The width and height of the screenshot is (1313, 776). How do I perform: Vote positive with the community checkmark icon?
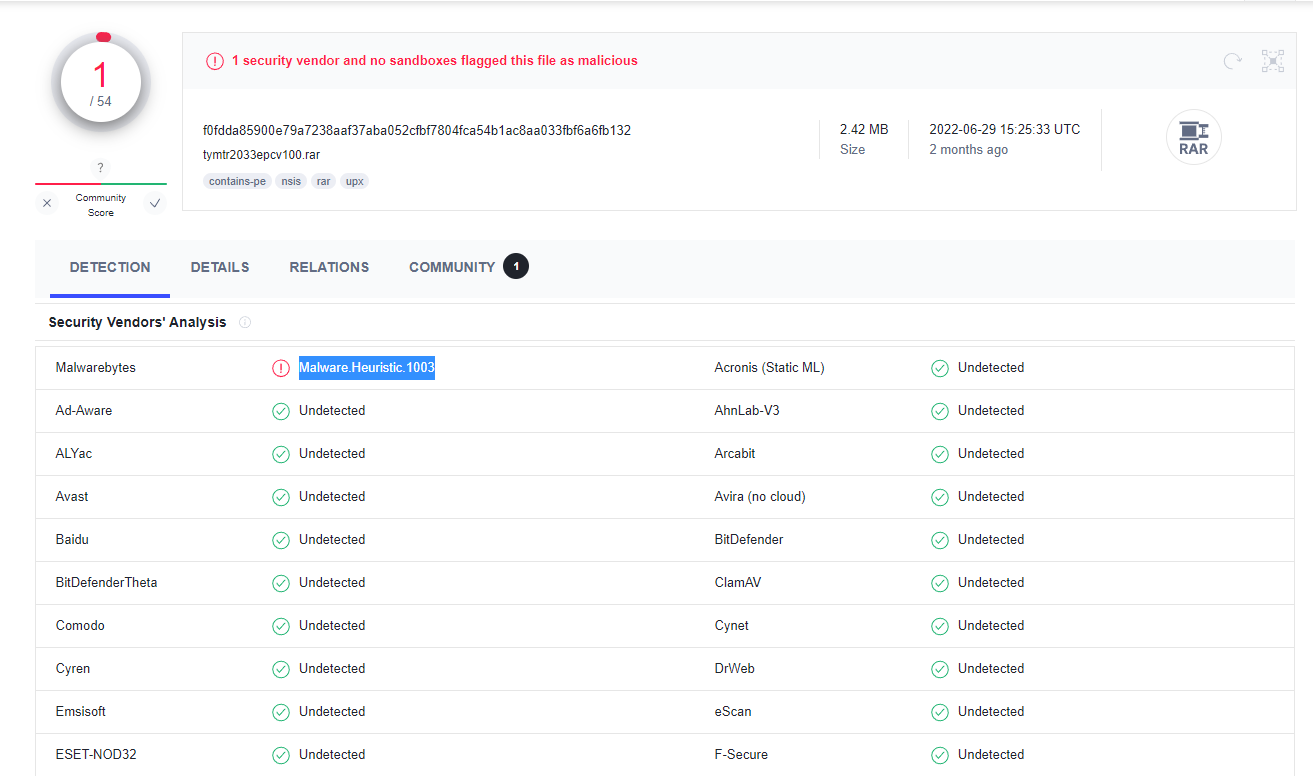pos(154,204)
